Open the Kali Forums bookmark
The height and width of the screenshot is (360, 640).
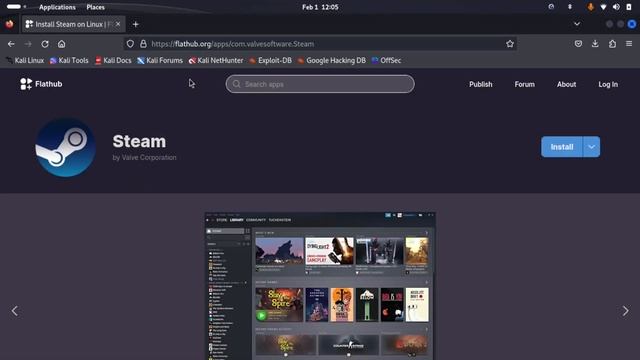(160, 60)
